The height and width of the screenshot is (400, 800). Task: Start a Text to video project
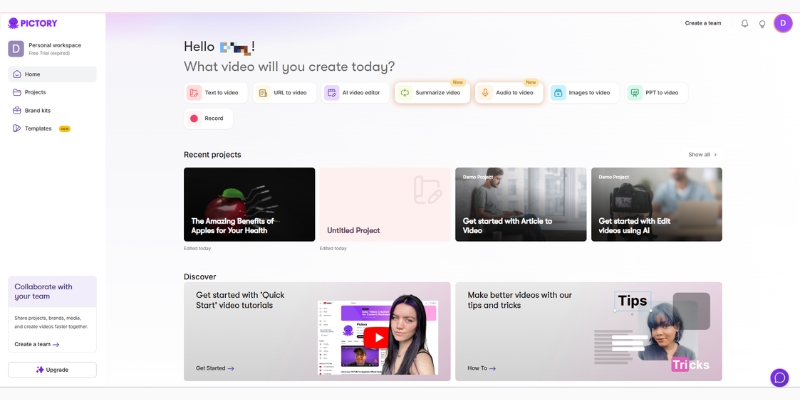(x=215, y=93)
